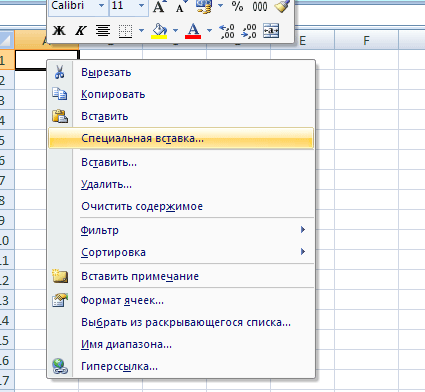Image resolution: width=425 pixels, height=392 pixels.
Task: Choose Очистить содержимое
Action: [181, 206]
